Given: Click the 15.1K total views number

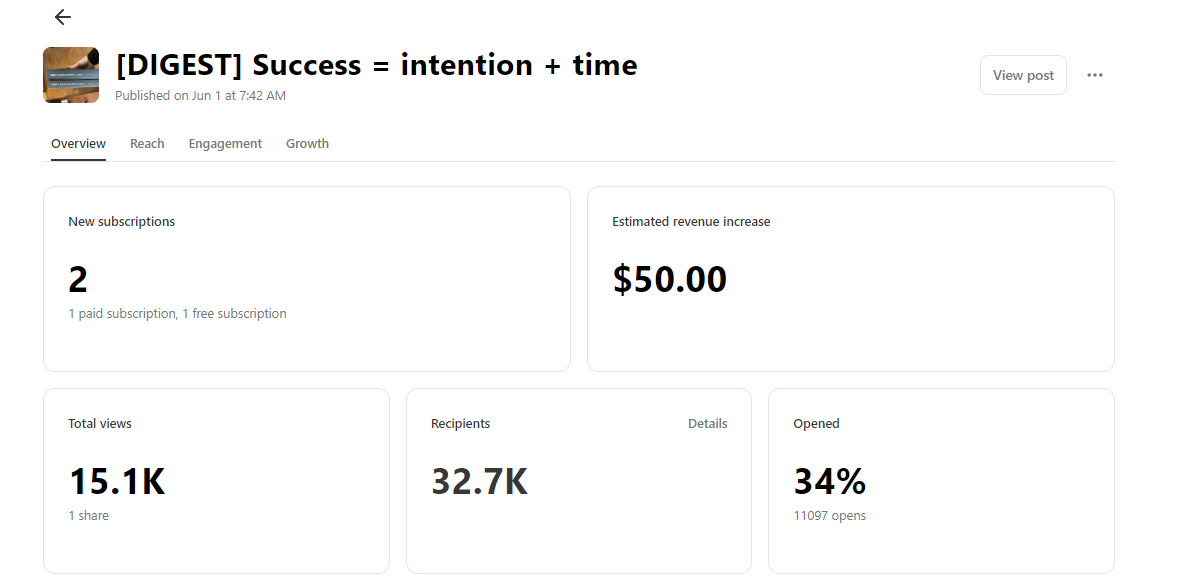Looking at the screenshot, I should (x=116, y=482).
